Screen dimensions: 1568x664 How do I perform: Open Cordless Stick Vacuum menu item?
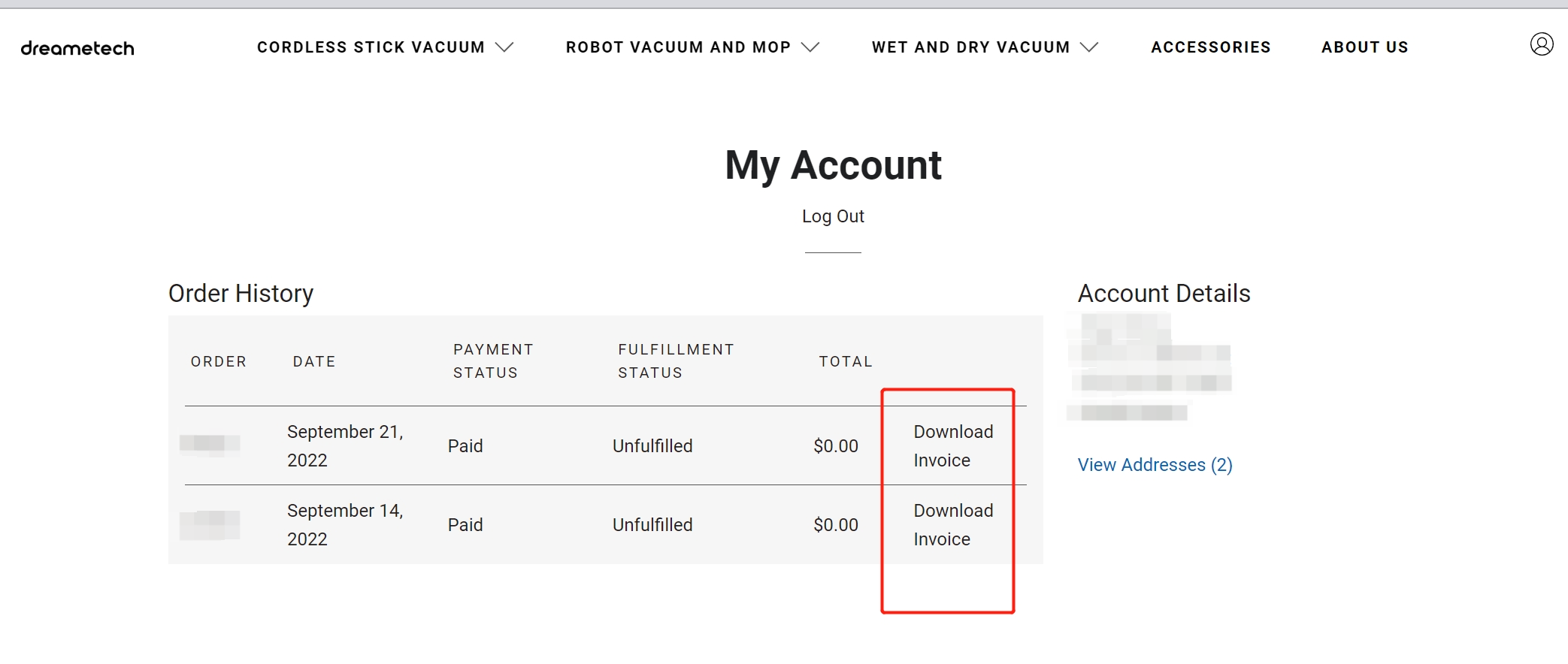pos(371,47)
